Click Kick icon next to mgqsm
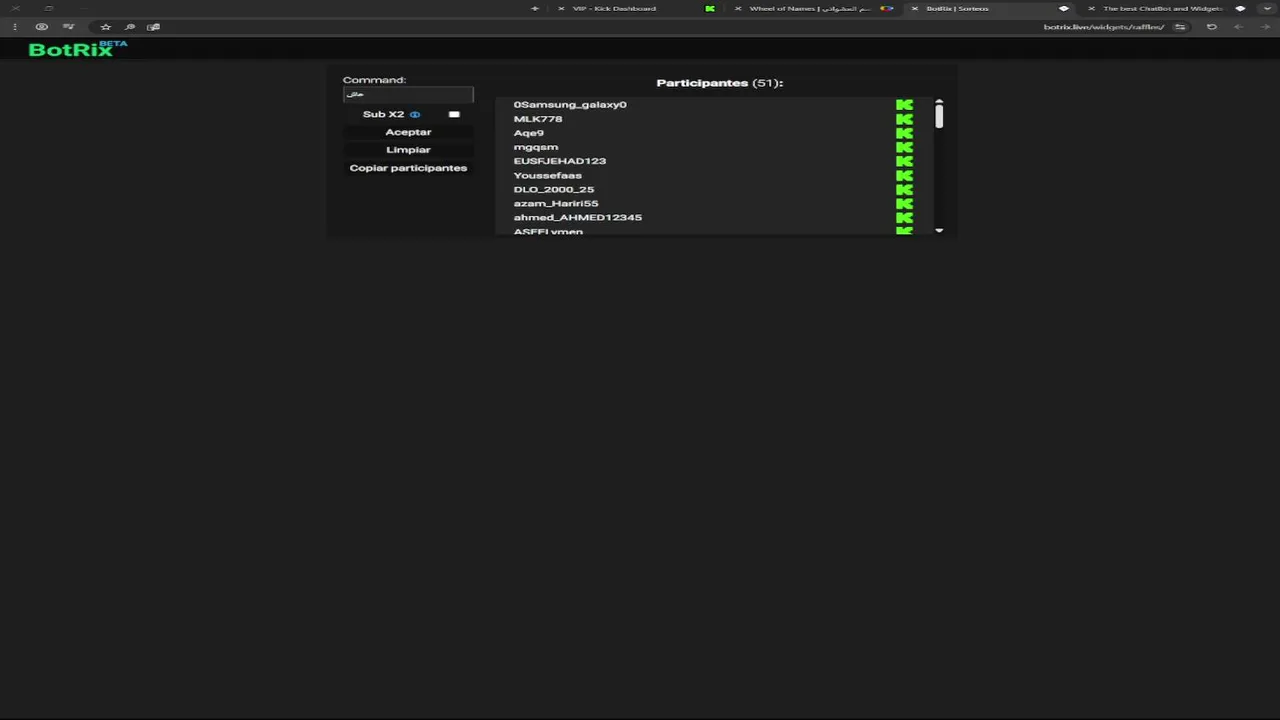The image size is (1280, 720). (x=904, y=147)
